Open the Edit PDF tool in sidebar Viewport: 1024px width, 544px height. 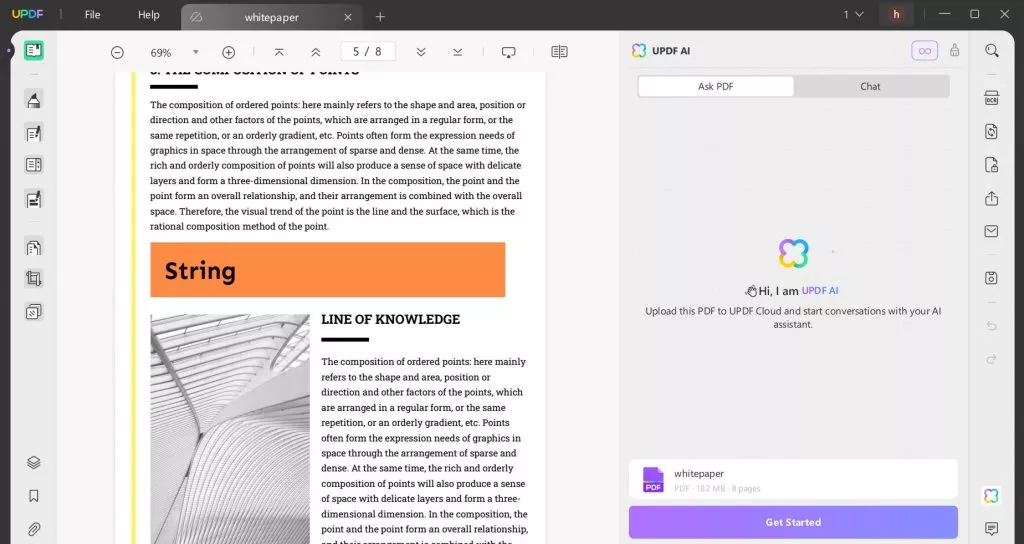pyautogui.click(x=34, y=133)
